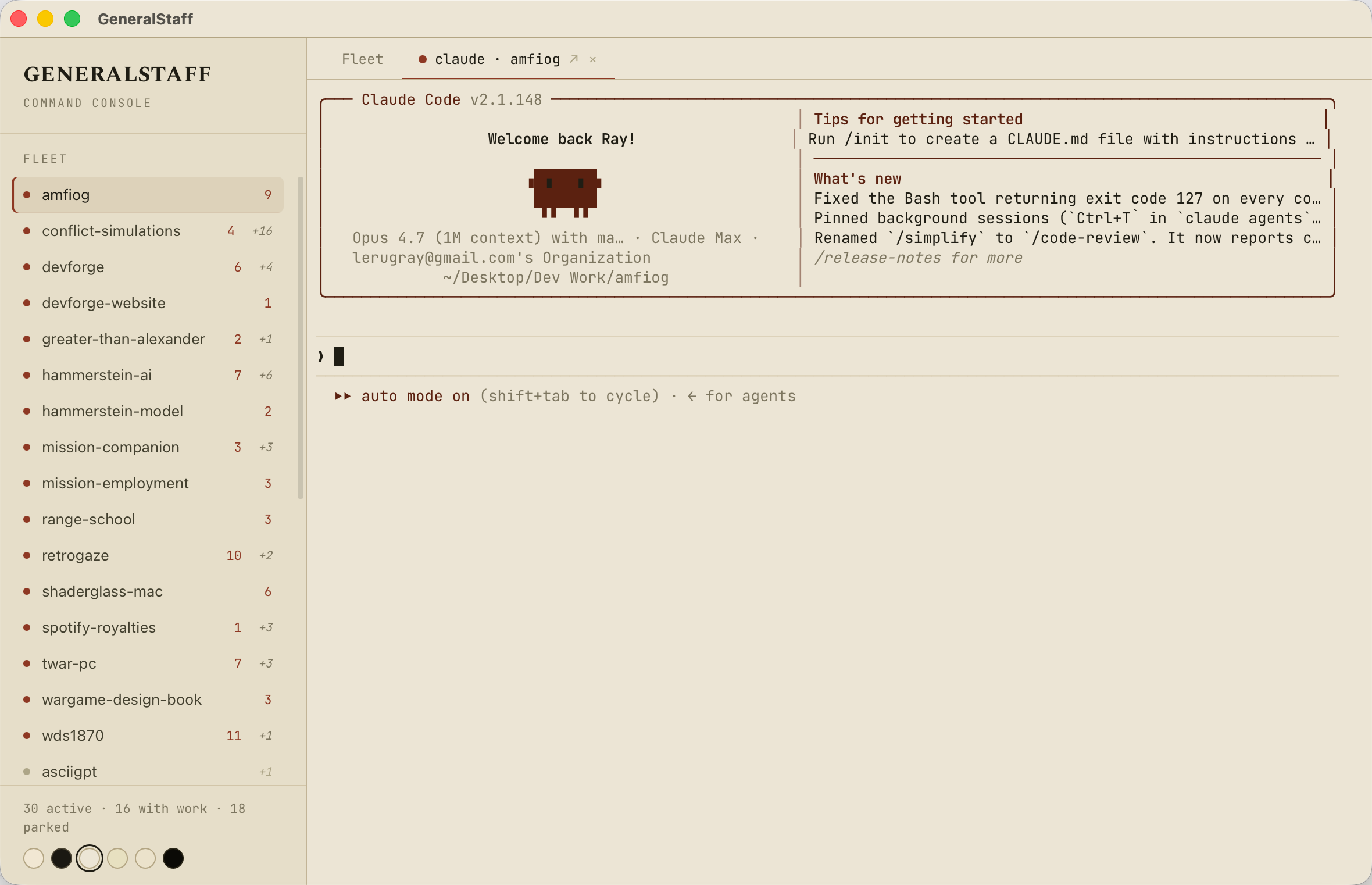Choose the fifth light beige theme swatch
Viewport: 1372px width, 885px height.
(x=145, y=858)
